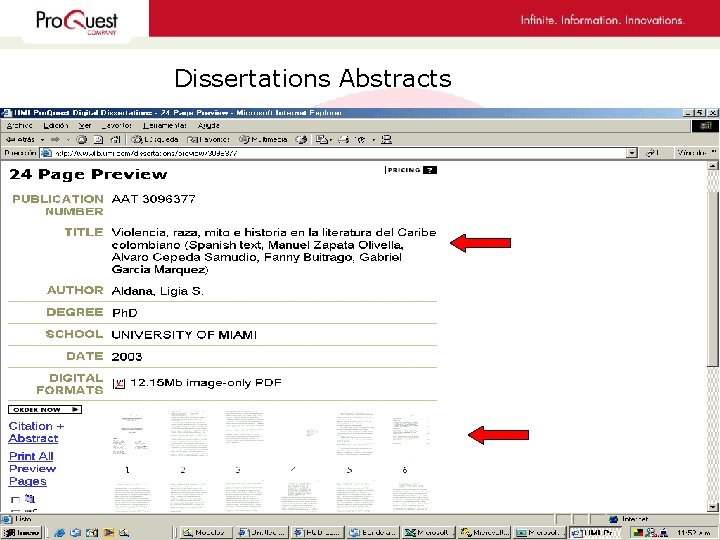Click the vertical scrollbar down arrow
The width and height of the screenshot is (720, 540).
pyautogui.click(x=713, y=507)
